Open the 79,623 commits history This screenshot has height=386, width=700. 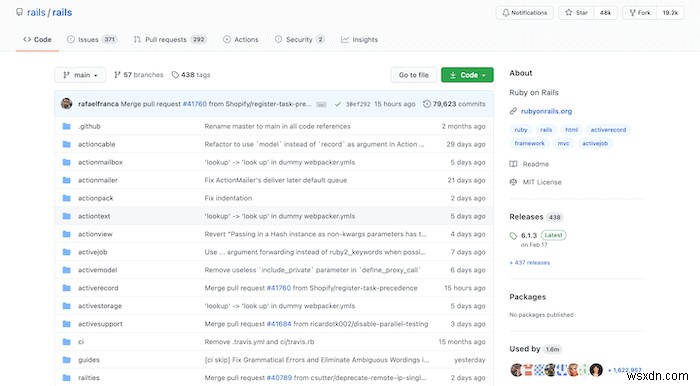pyautogui.click(x=454, y=104)
